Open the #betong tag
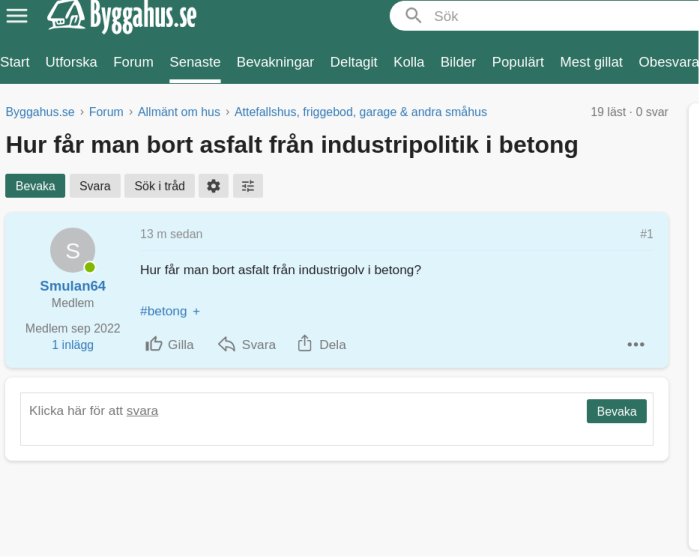The width and height of the screenshot is (700, 558). coord(163,311)
